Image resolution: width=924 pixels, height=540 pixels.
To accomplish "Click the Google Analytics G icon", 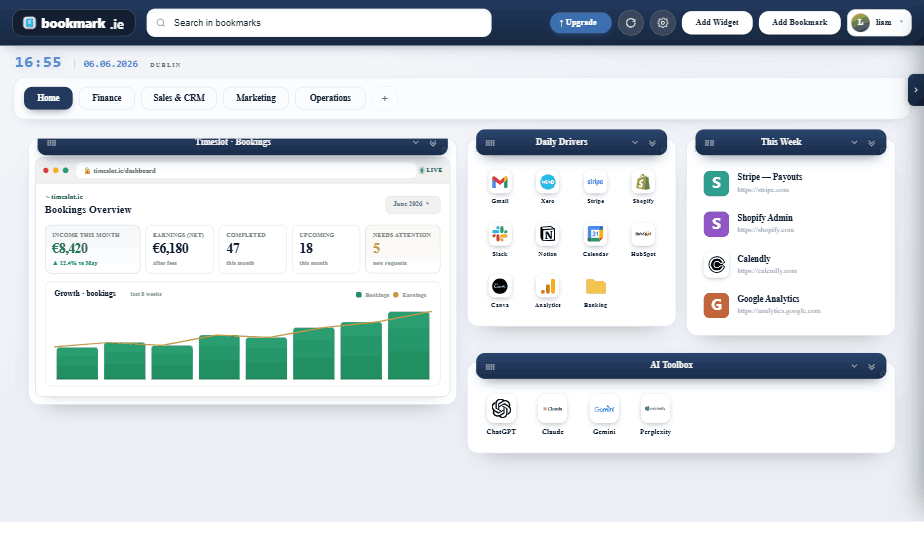I will [716, 305].
